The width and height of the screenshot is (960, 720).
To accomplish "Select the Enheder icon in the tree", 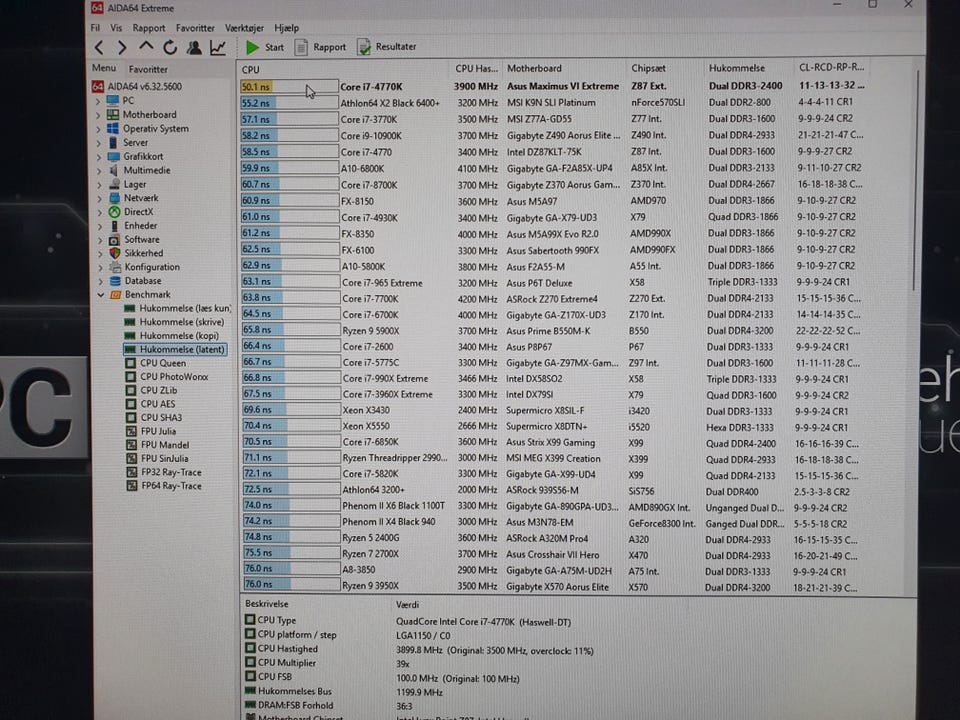I will coord(114,226).
